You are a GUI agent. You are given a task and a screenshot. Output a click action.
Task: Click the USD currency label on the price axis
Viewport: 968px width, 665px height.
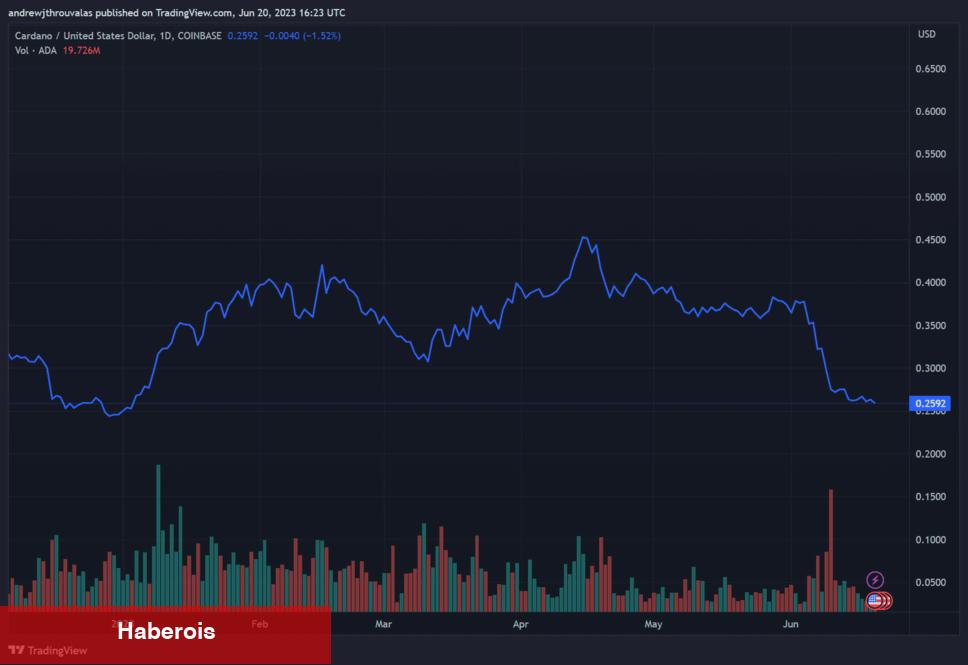[x=927, y=35]
